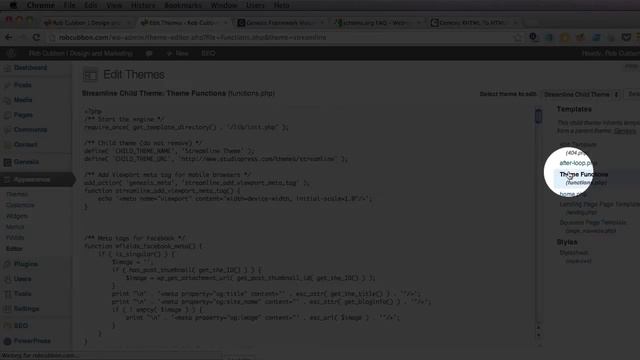Click the Edit Themes heading icon
Screen dimensions: 640x360
coord(90,75)
